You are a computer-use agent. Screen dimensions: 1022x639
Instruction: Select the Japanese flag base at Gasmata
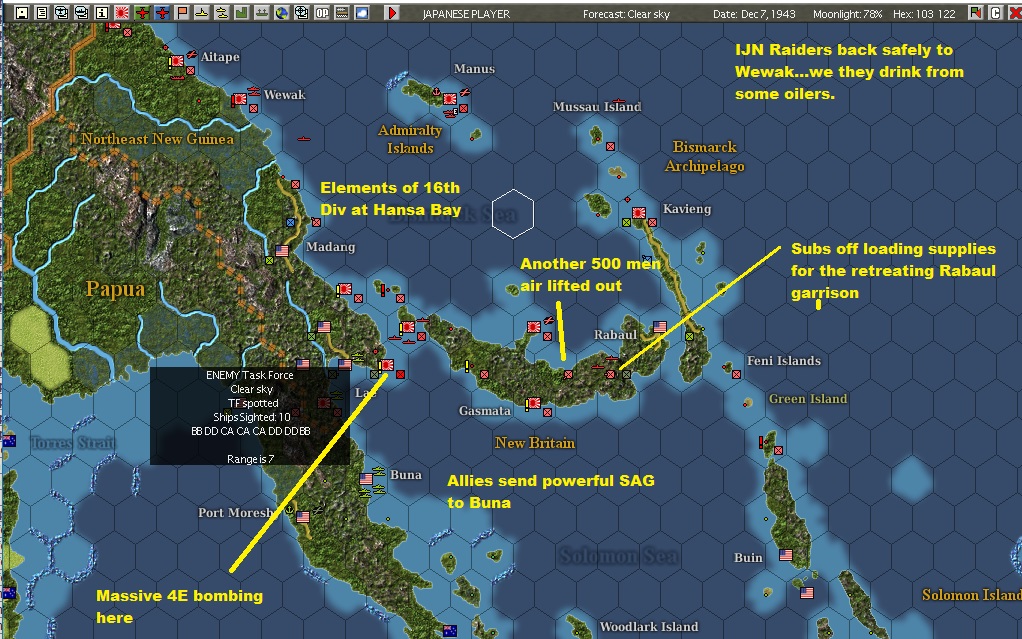(534, 403)
